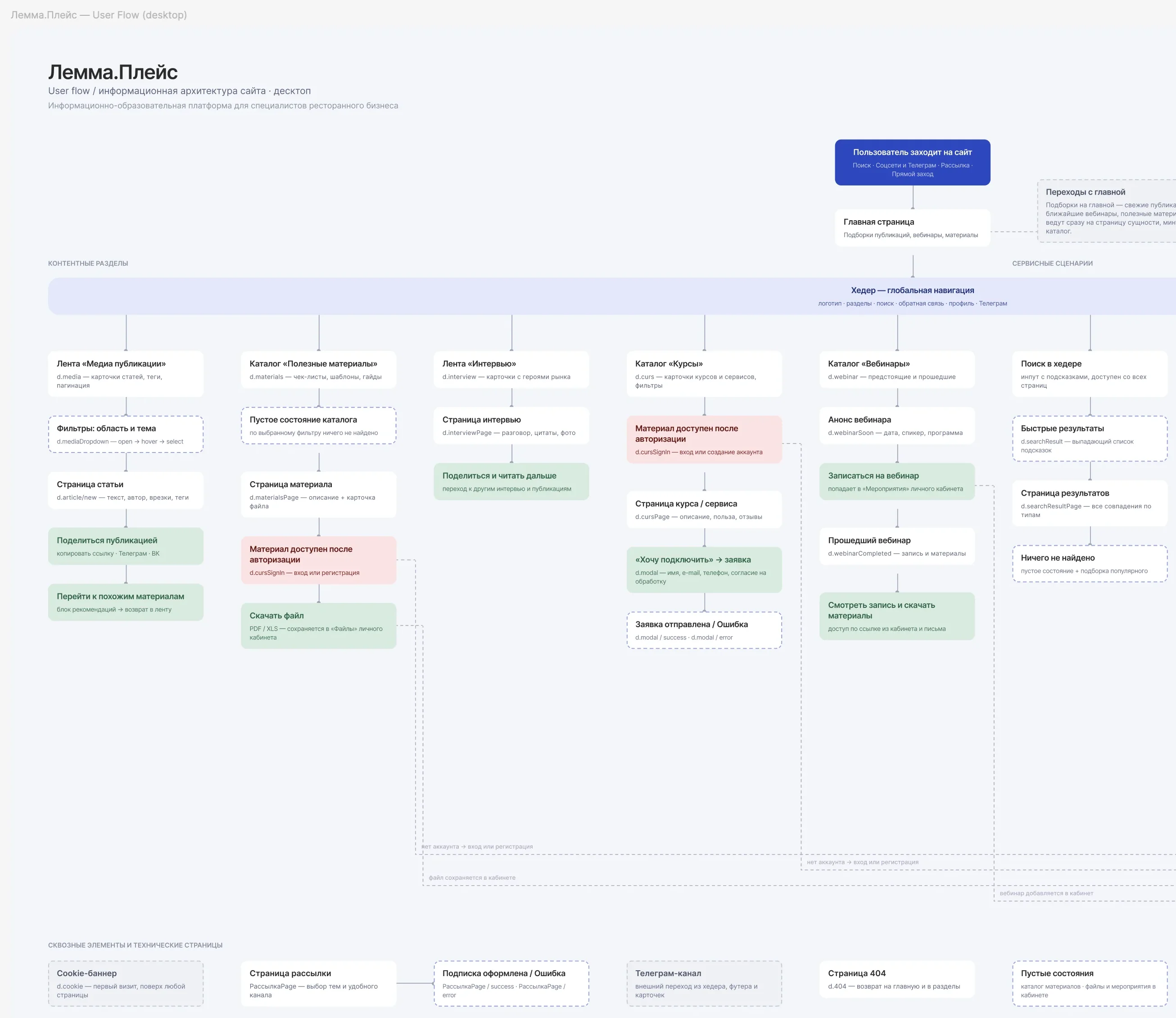Select the green «Поделиться публикацией» action node

[x=126, y=546]
